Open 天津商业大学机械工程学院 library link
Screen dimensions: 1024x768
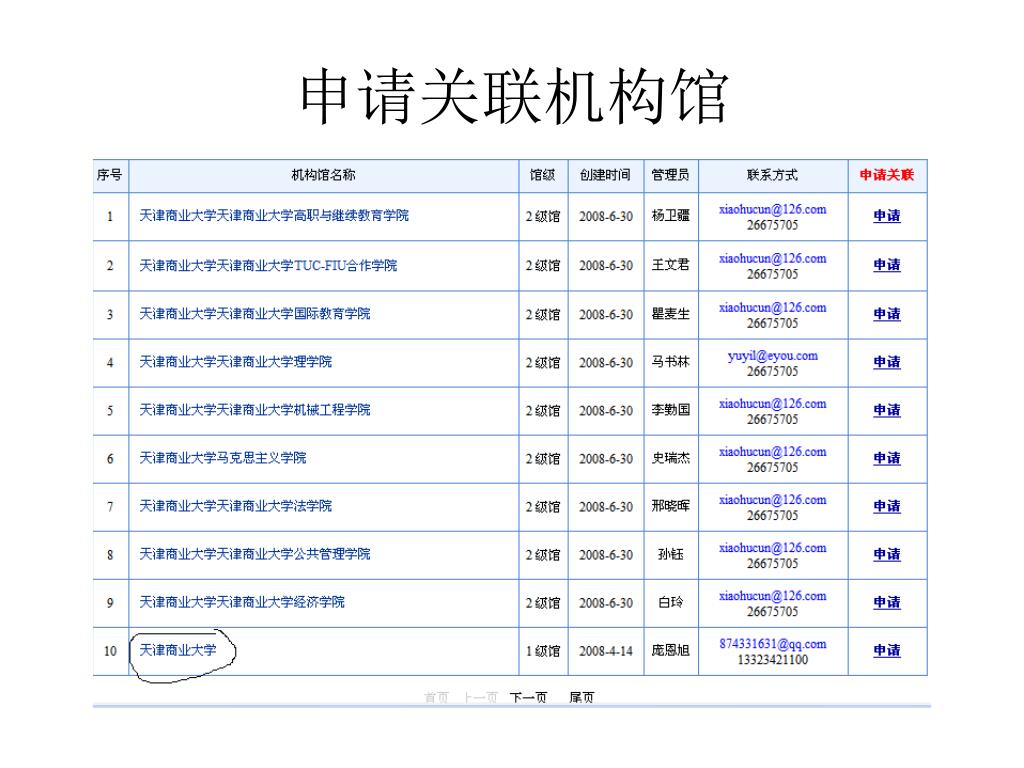coord(255,409)
